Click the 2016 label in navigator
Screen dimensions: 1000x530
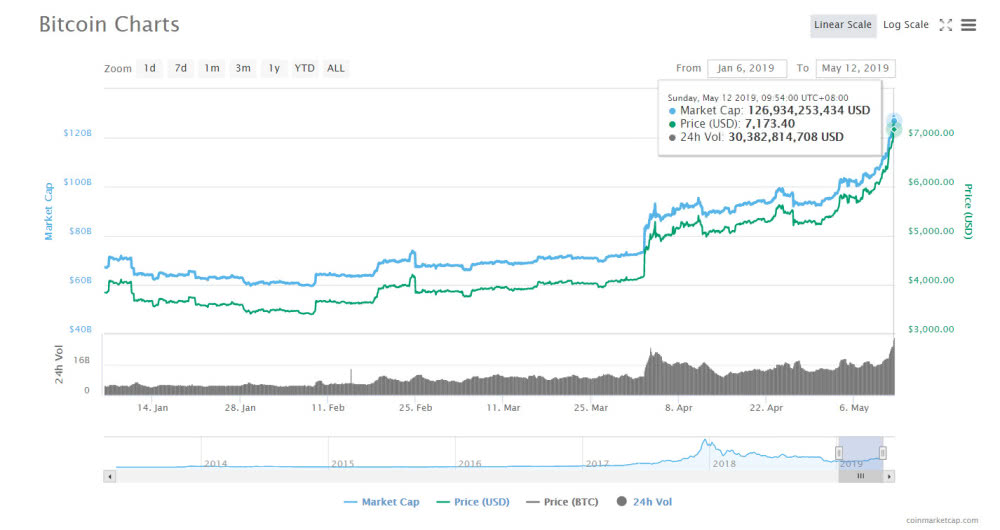click(x=469, y=464)
